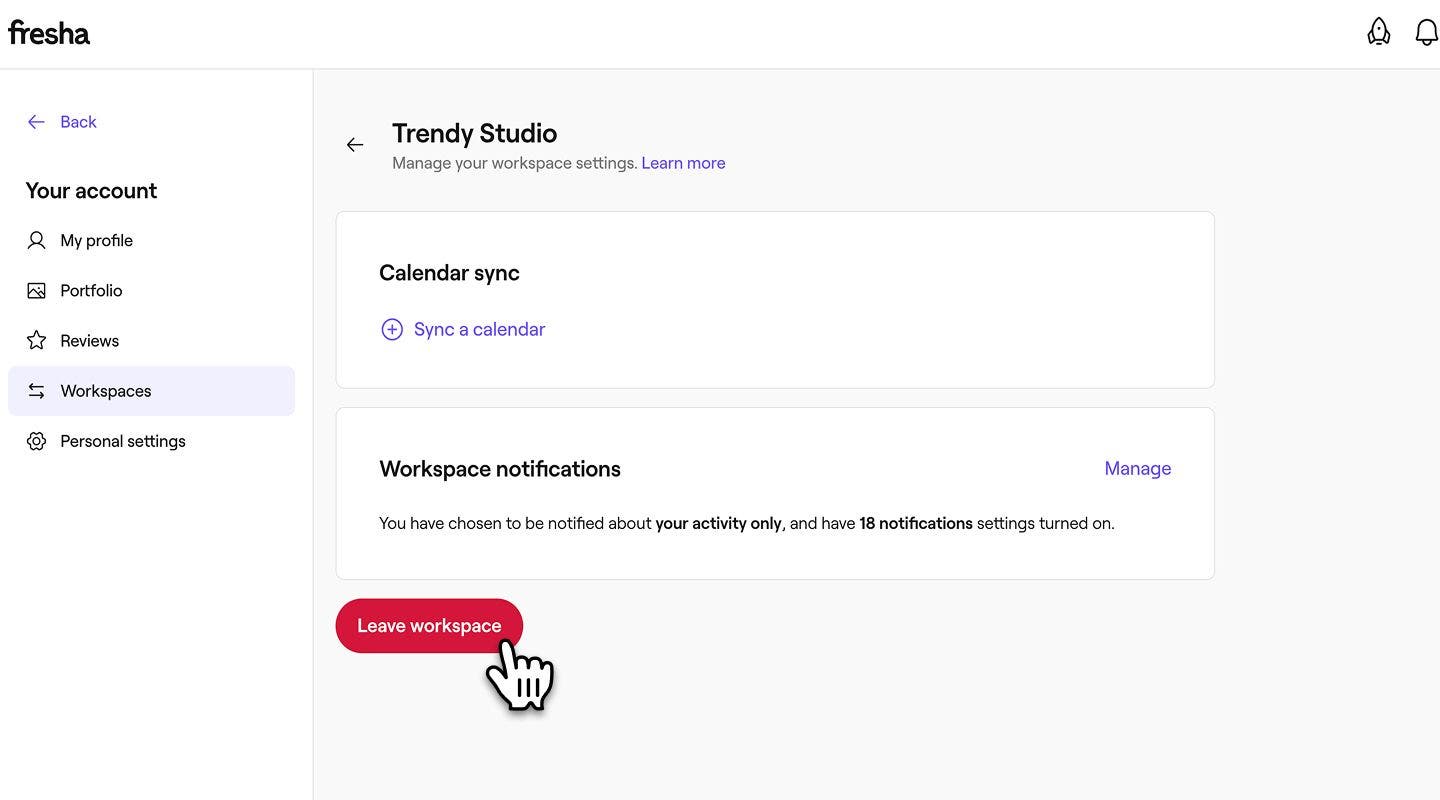Select the Workspaces menu item

106,391
